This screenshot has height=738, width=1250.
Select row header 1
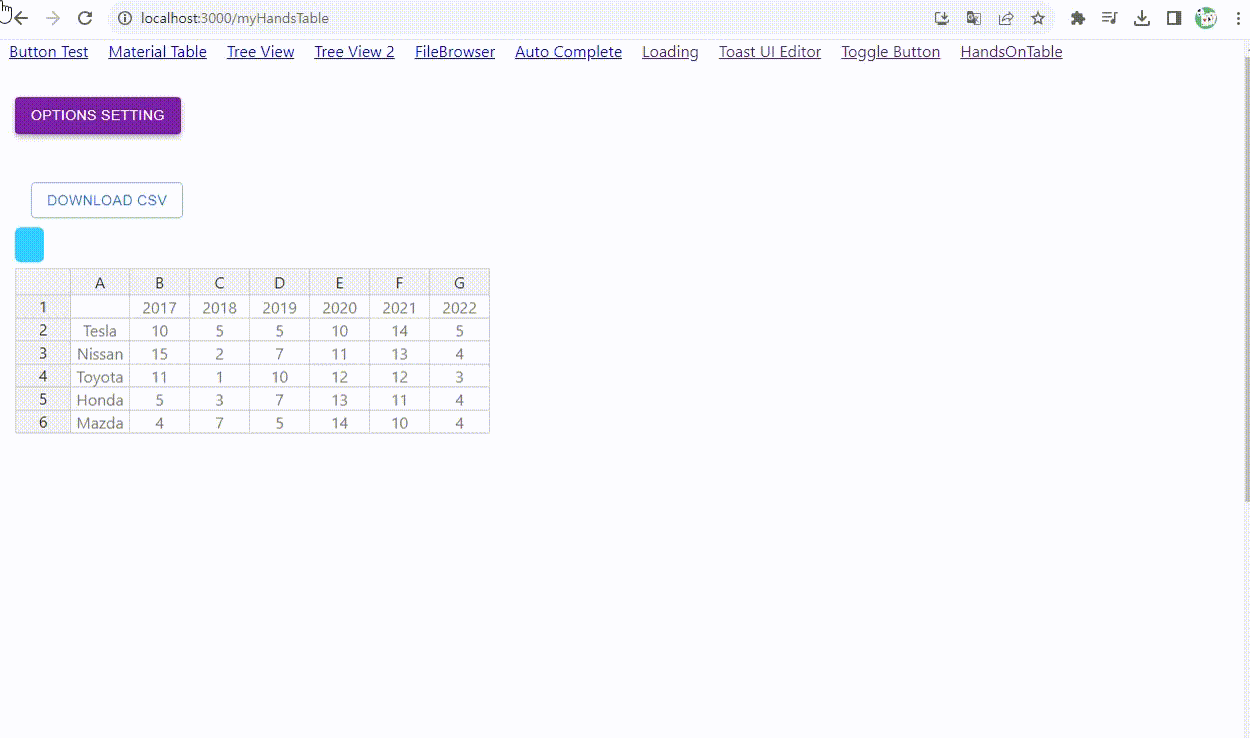[x=43, y=307]
